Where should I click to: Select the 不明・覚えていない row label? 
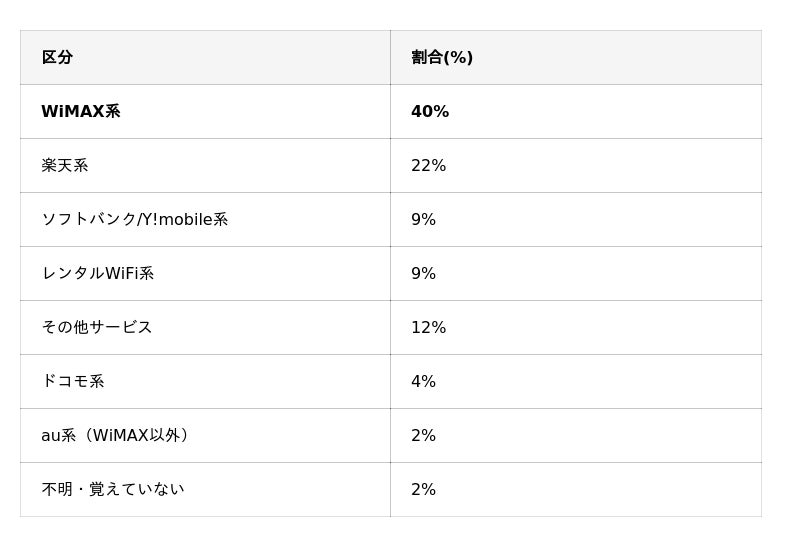coord(112,490)
